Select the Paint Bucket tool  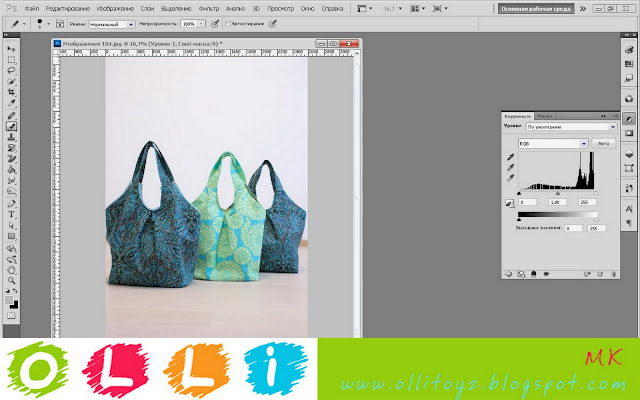[11, 169]
